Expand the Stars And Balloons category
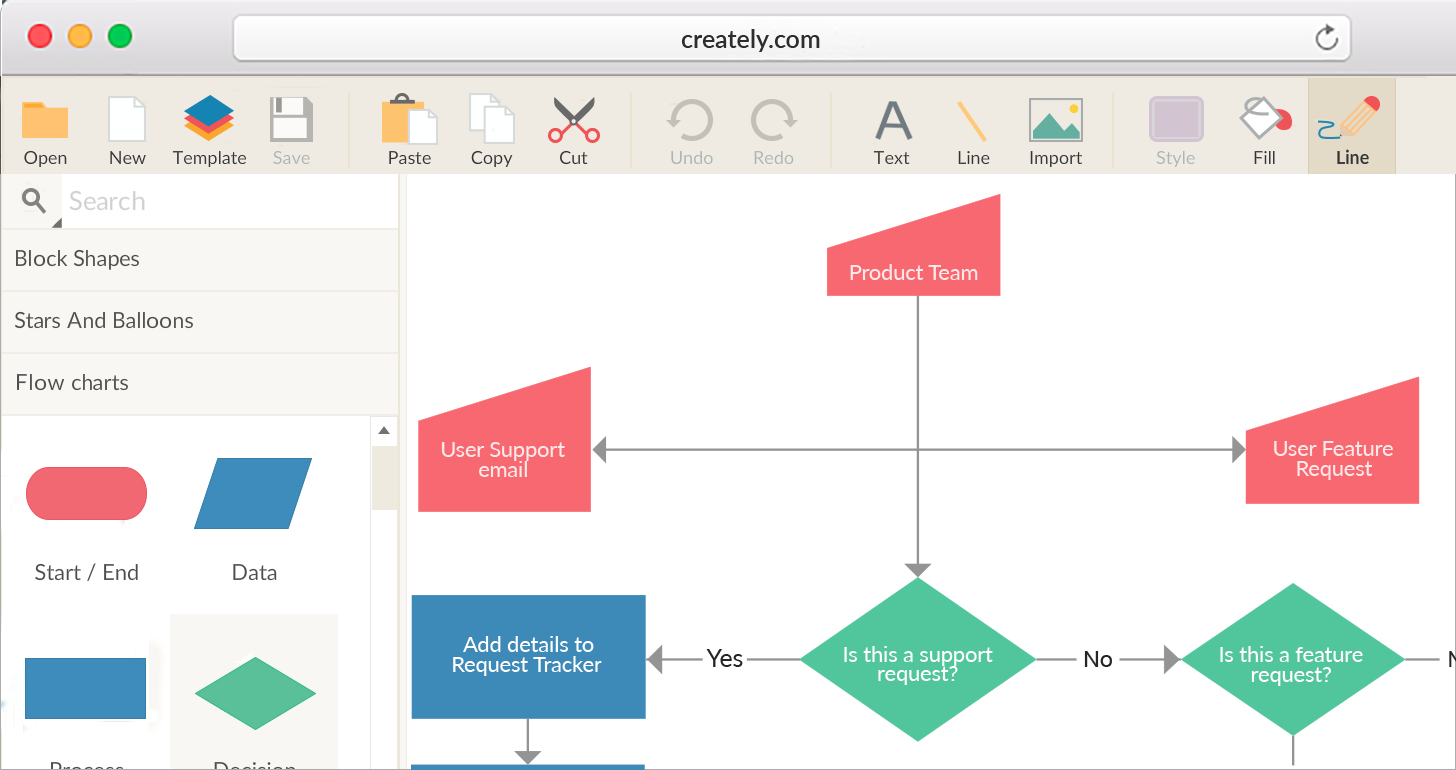Viewport: 1456px width, 770px height. click(200, 321)
